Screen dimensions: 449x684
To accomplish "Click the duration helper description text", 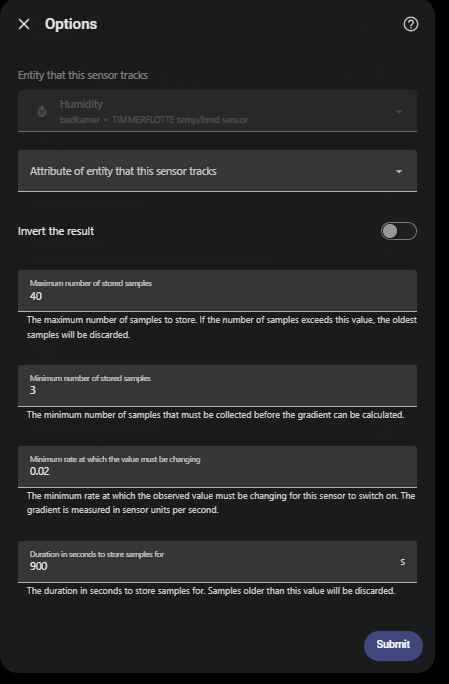I will pos(211,591).
